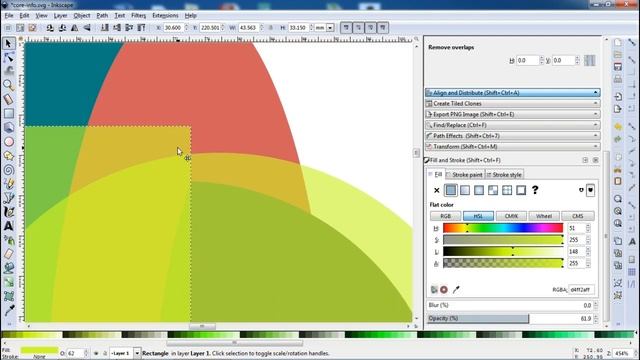
Task: Click the Opacity stepper arrows in Fill panel
Action: click(x=596, y=318)
